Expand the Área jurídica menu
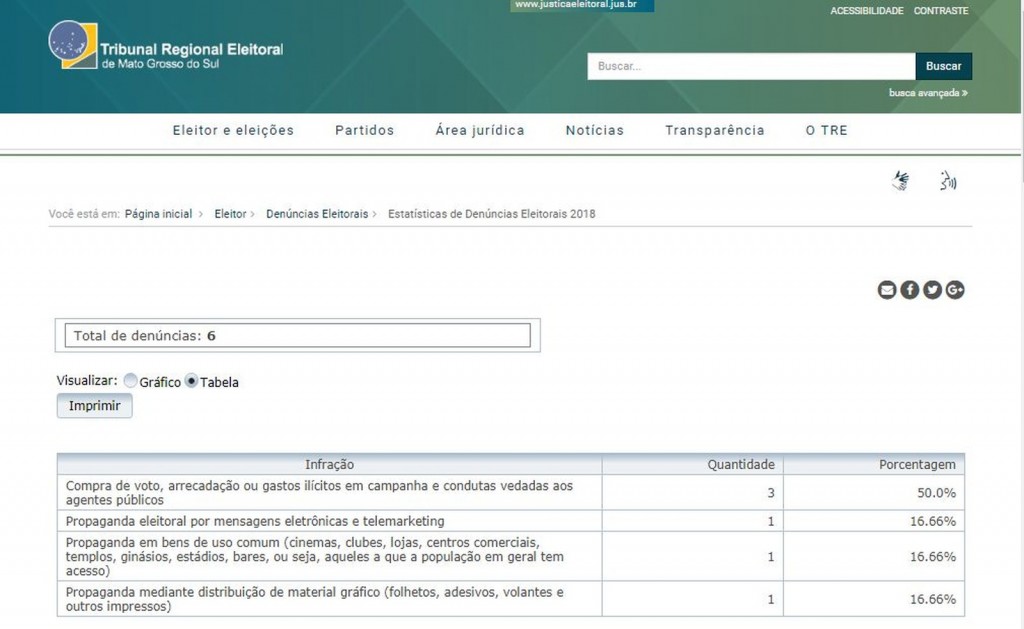1024x629 pixels. (x=479, y=130)
